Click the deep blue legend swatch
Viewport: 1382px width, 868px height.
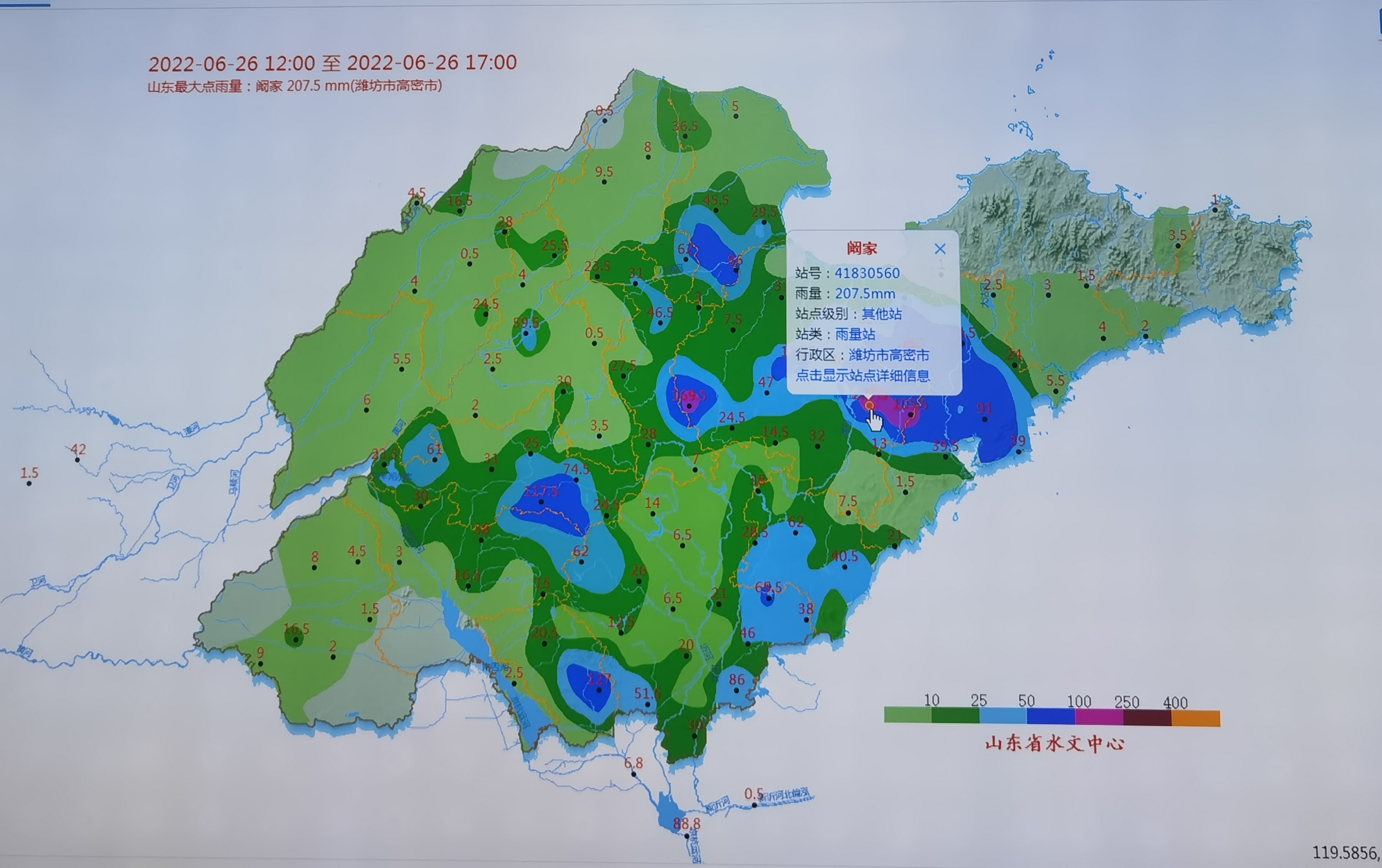click(x=1051, y=717)
